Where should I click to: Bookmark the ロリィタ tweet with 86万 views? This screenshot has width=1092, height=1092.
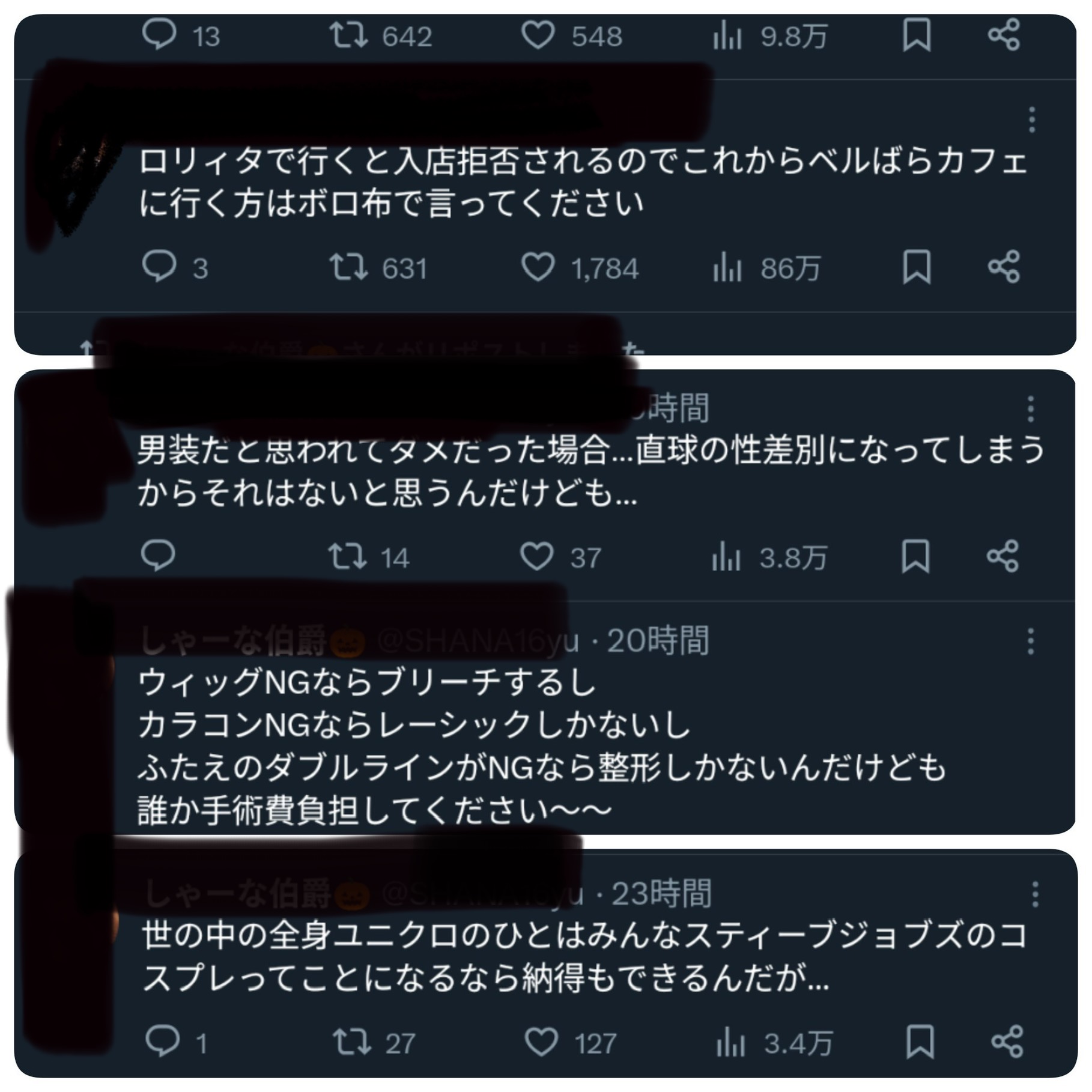917,267
